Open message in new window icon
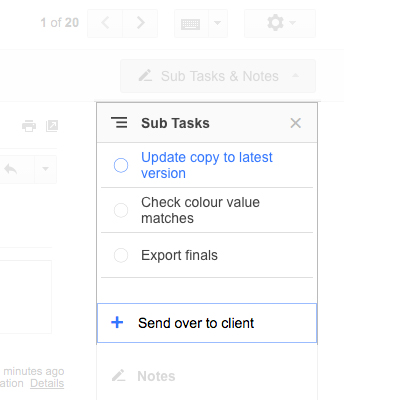Viewport: 400px width, 400px height. tap(52, 126)
